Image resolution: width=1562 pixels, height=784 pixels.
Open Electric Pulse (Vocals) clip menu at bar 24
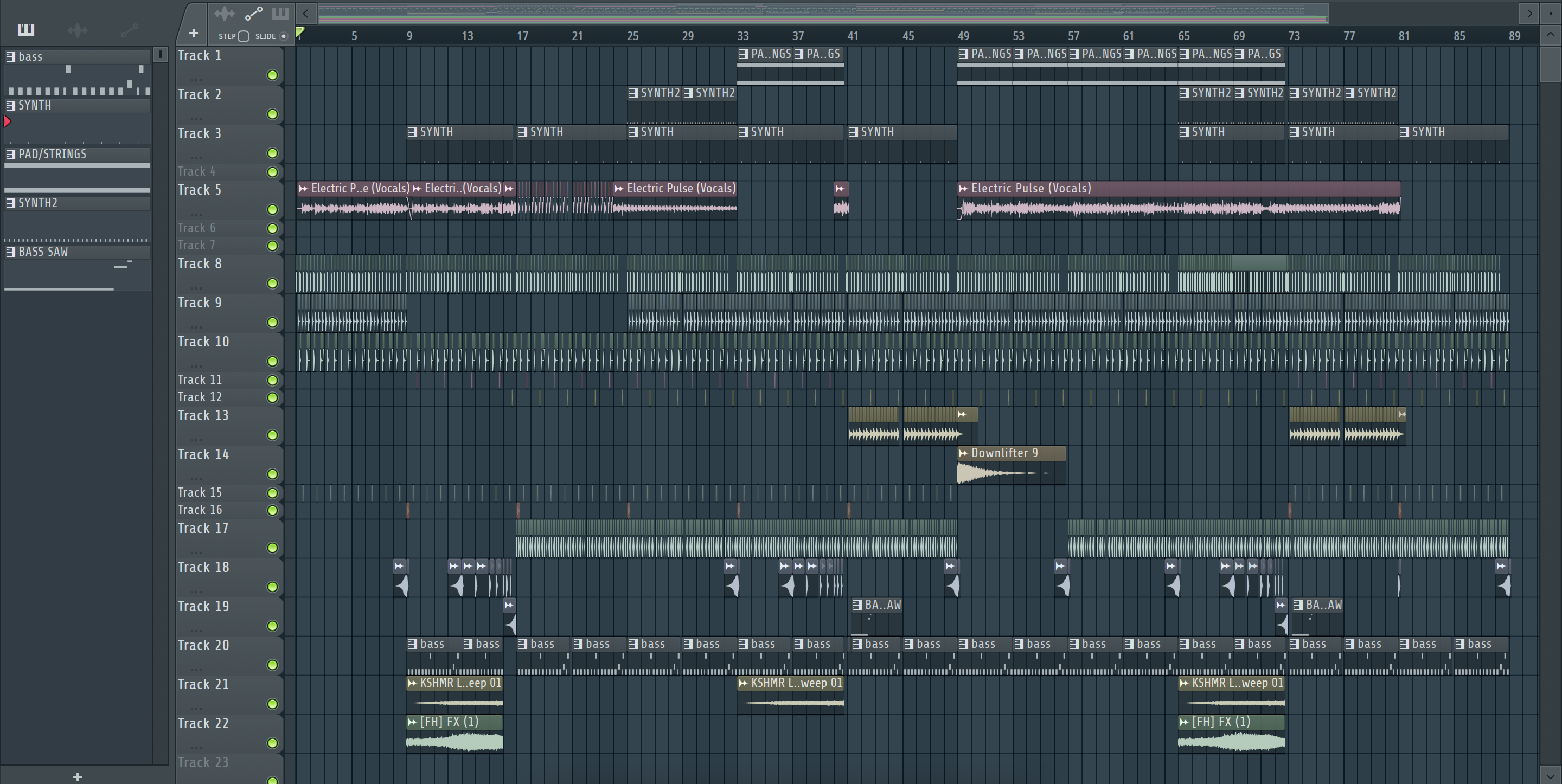tap(618, 189)
